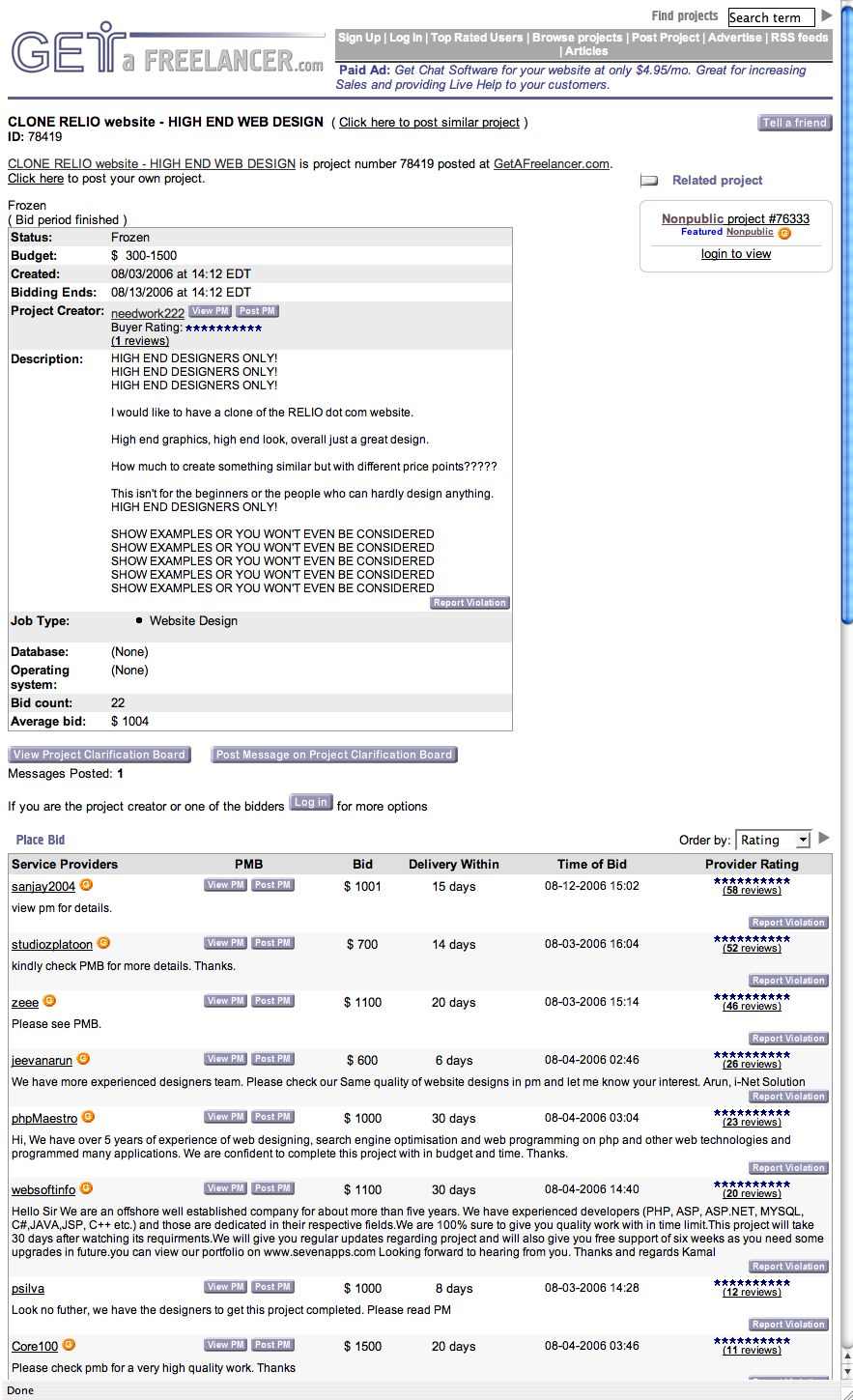The height and width of the screenshot is (1400, 853).
Task: Open the GetAFreelancer.com link in project intro
Action: (x=552, y=164)
